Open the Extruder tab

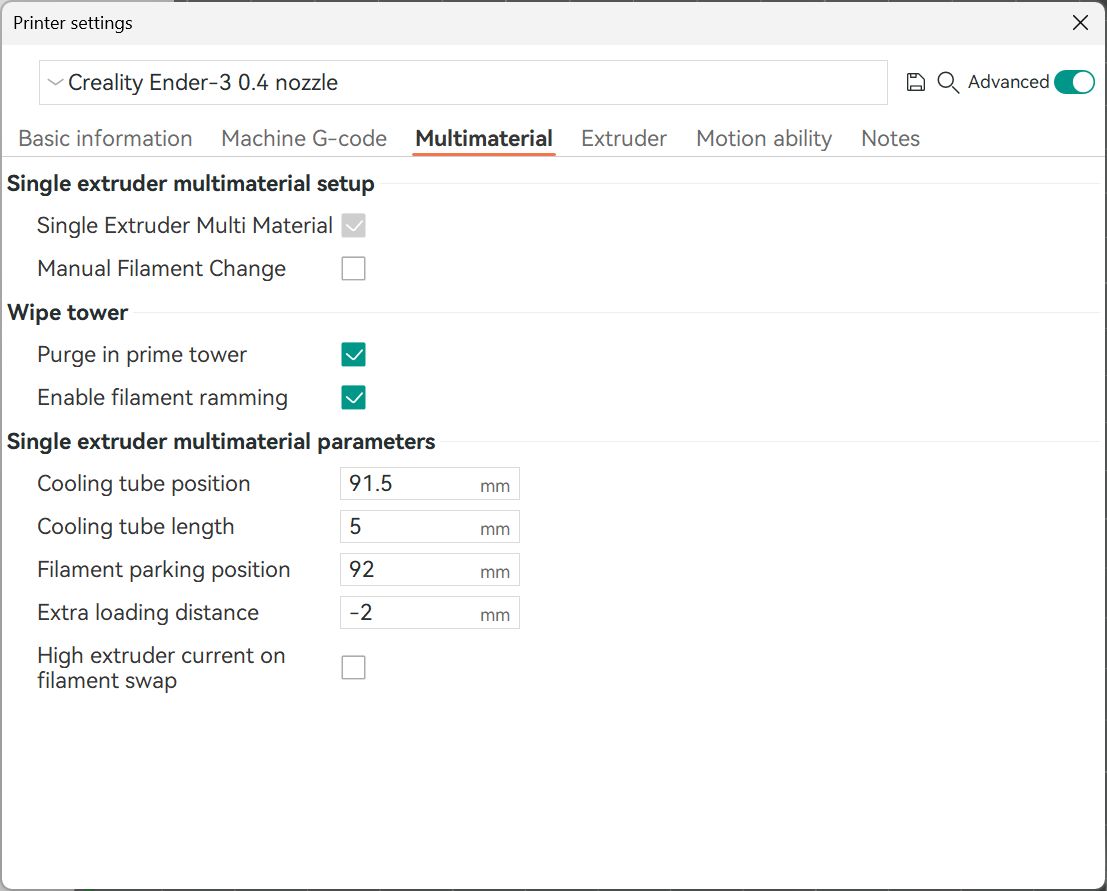tap(624, 138)
